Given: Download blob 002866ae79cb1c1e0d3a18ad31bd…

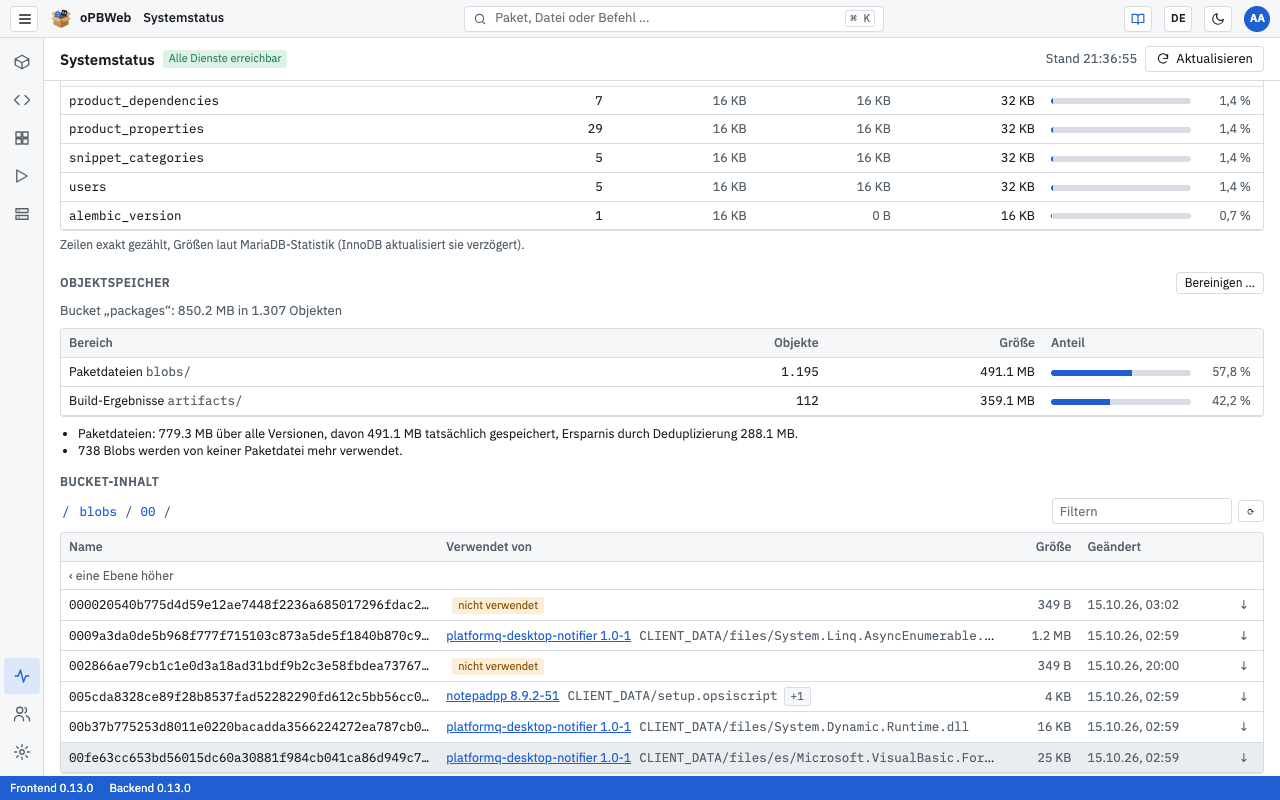Looking at the screenshot, I should 1244,666.
